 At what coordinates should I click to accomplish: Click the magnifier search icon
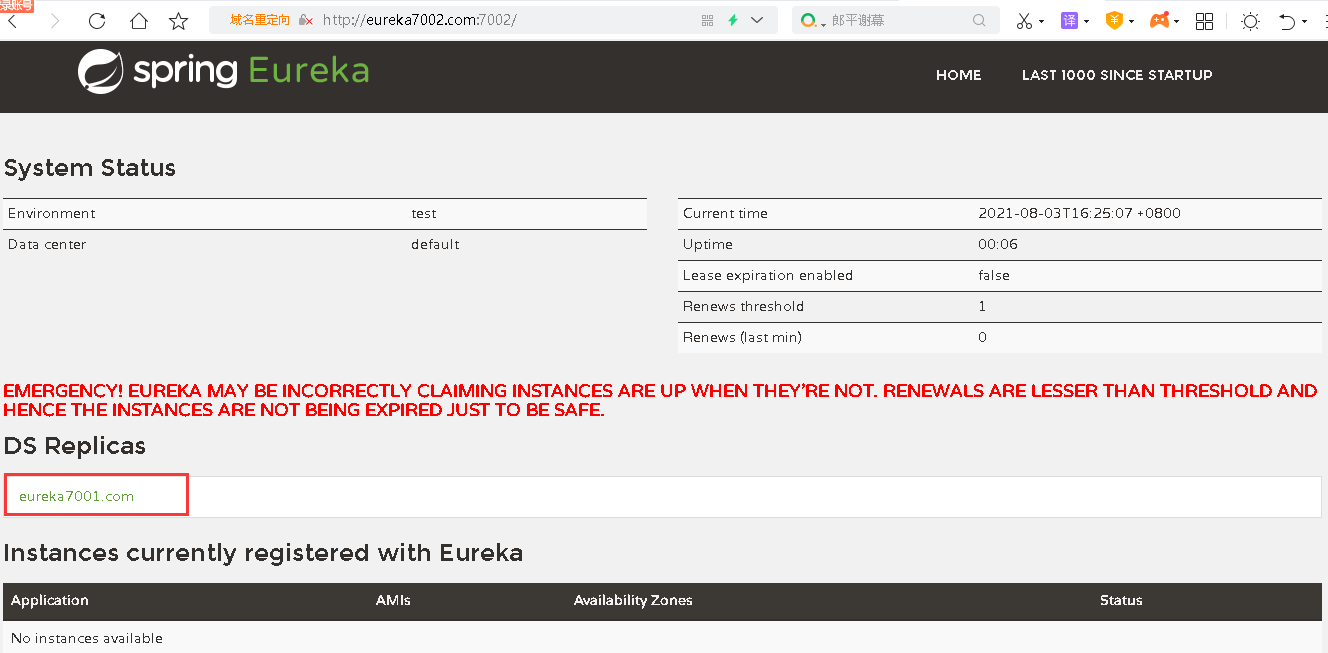(x=979, y=20)
